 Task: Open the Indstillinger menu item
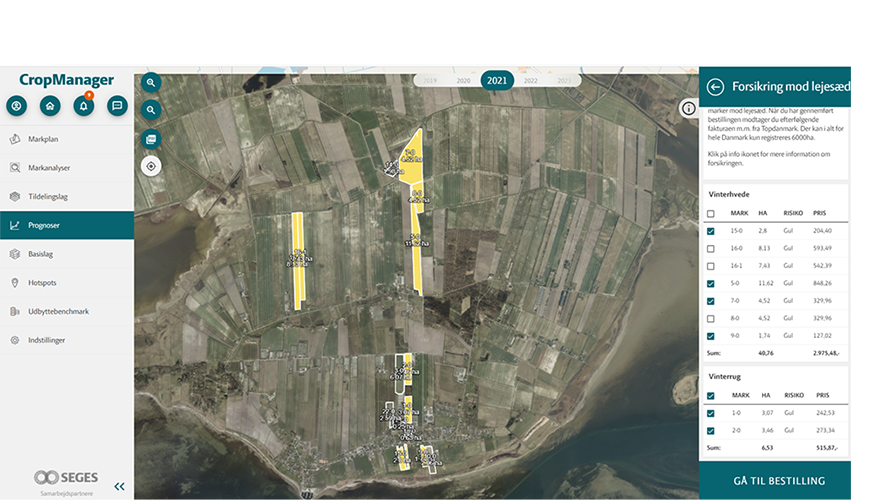67,340
